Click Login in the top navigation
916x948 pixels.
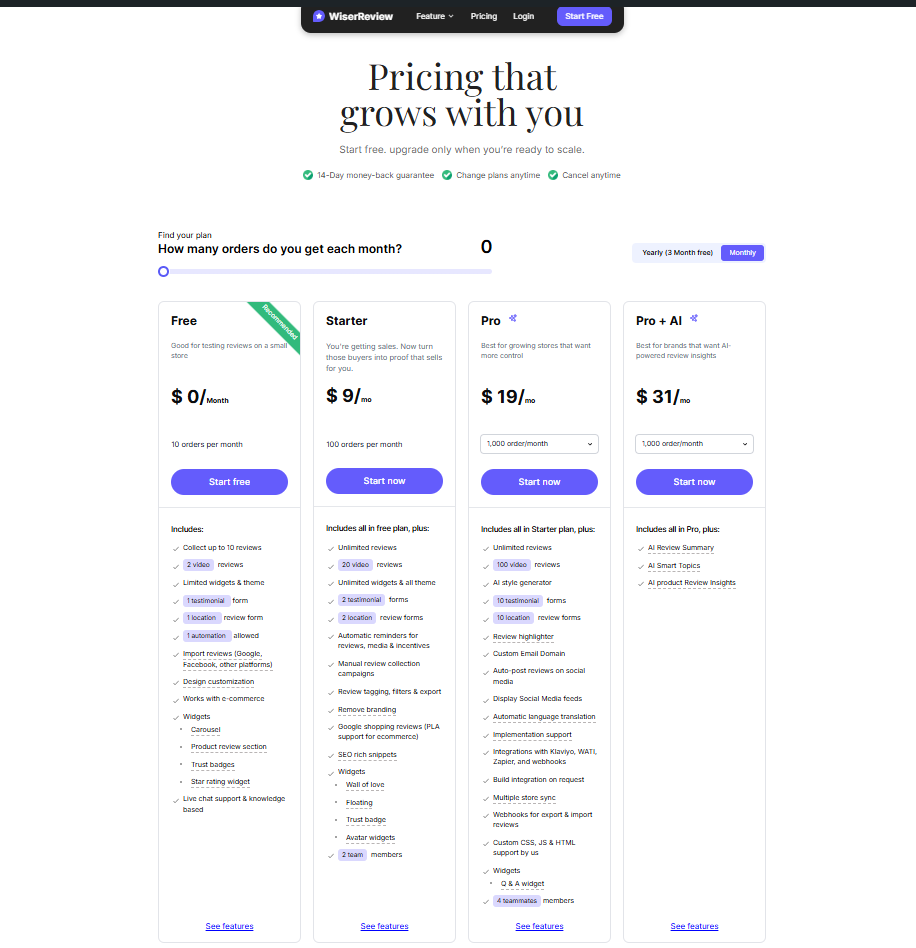tap(523, 16)
